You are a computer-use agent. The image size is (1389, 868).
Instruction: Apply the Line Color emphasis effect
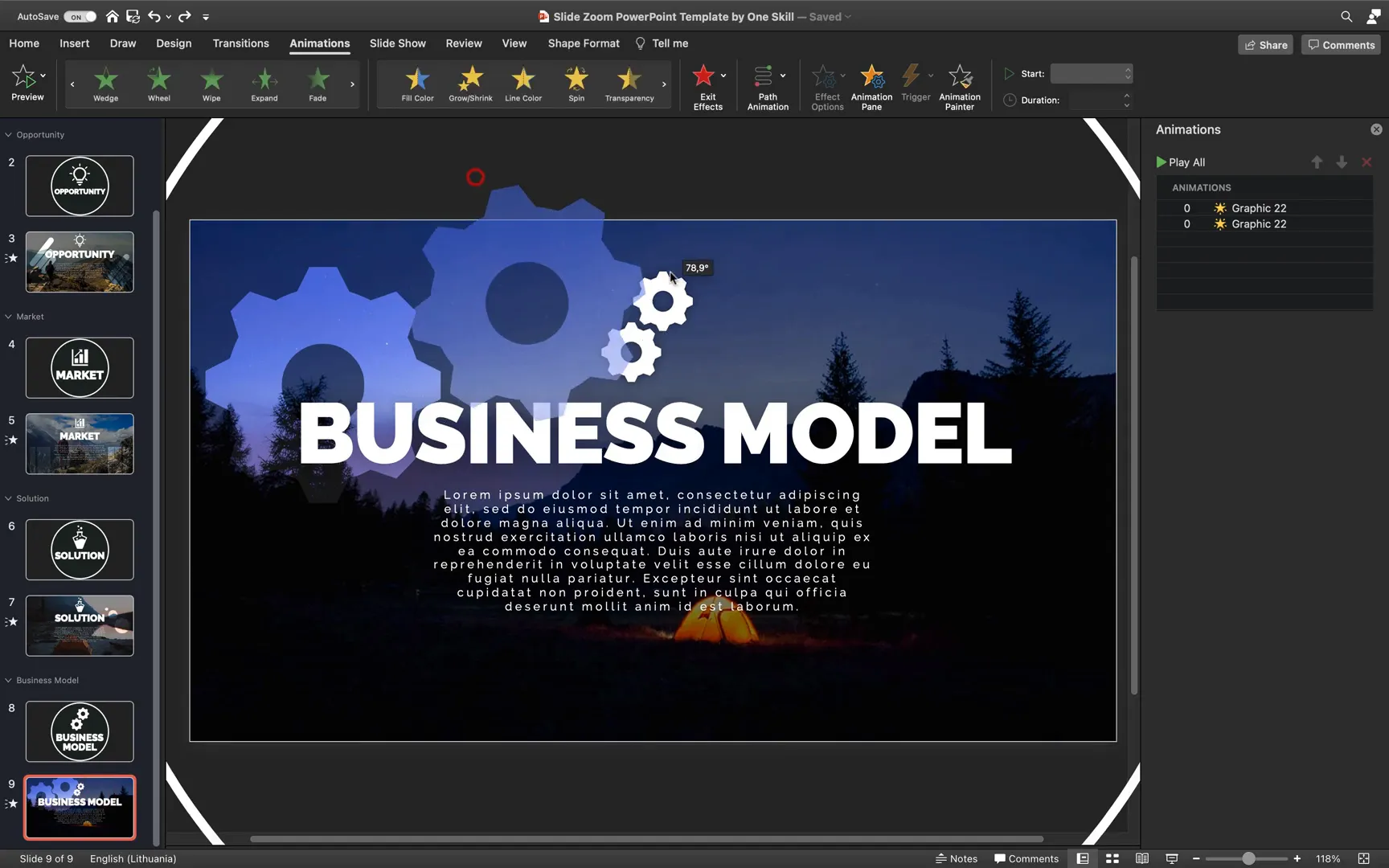tap(523, 84)
